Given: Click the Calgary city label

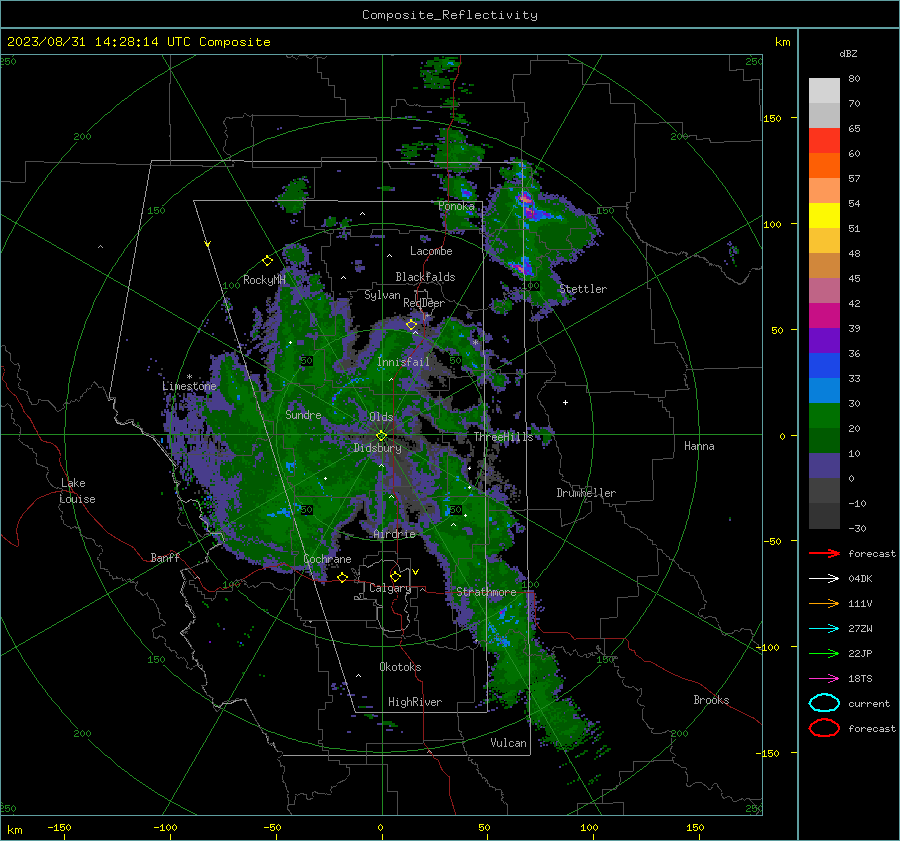Looking at the screenshot, I should click(x=390, y=588).
